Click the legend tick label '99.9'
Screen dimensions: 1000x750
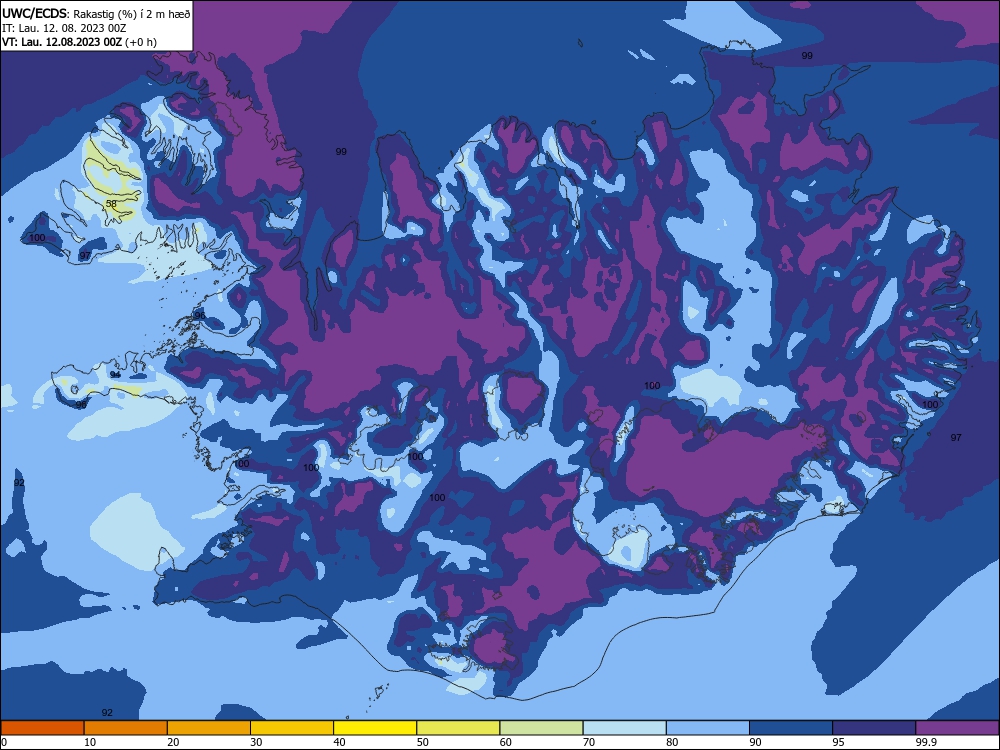tap(925, 742)
